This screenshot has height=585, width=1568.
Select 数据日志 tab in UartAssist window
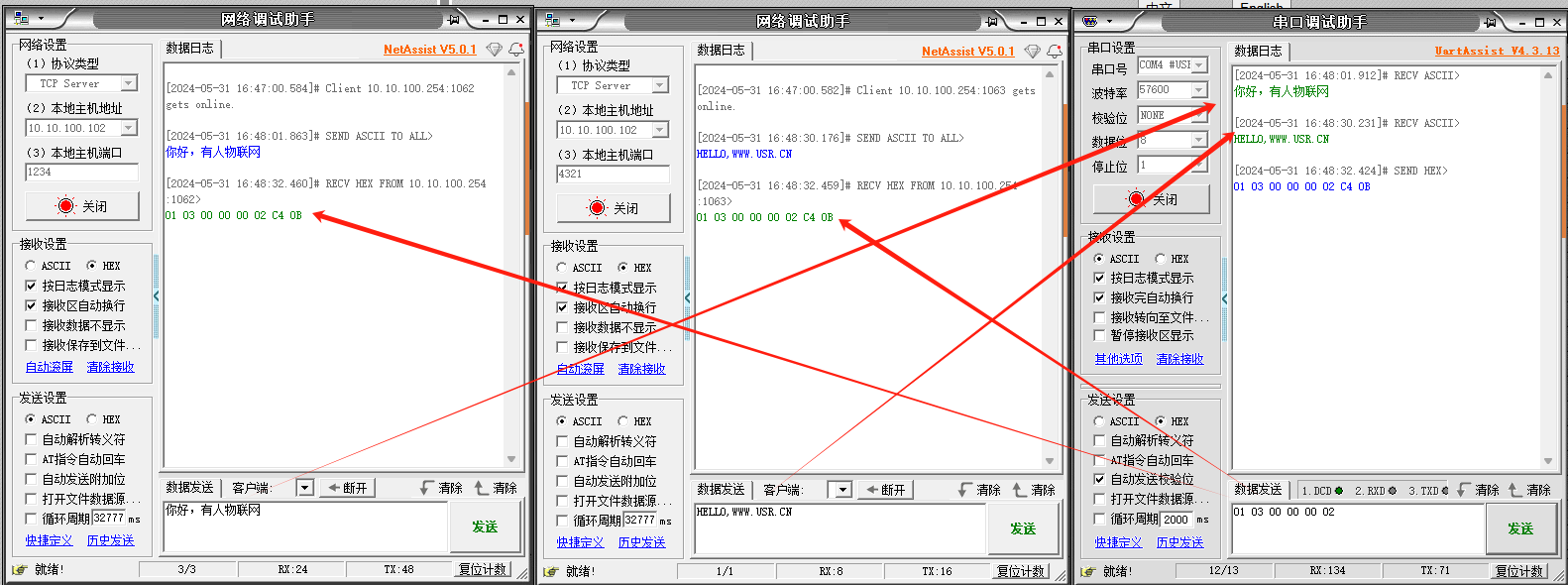tap(1258, 52)
